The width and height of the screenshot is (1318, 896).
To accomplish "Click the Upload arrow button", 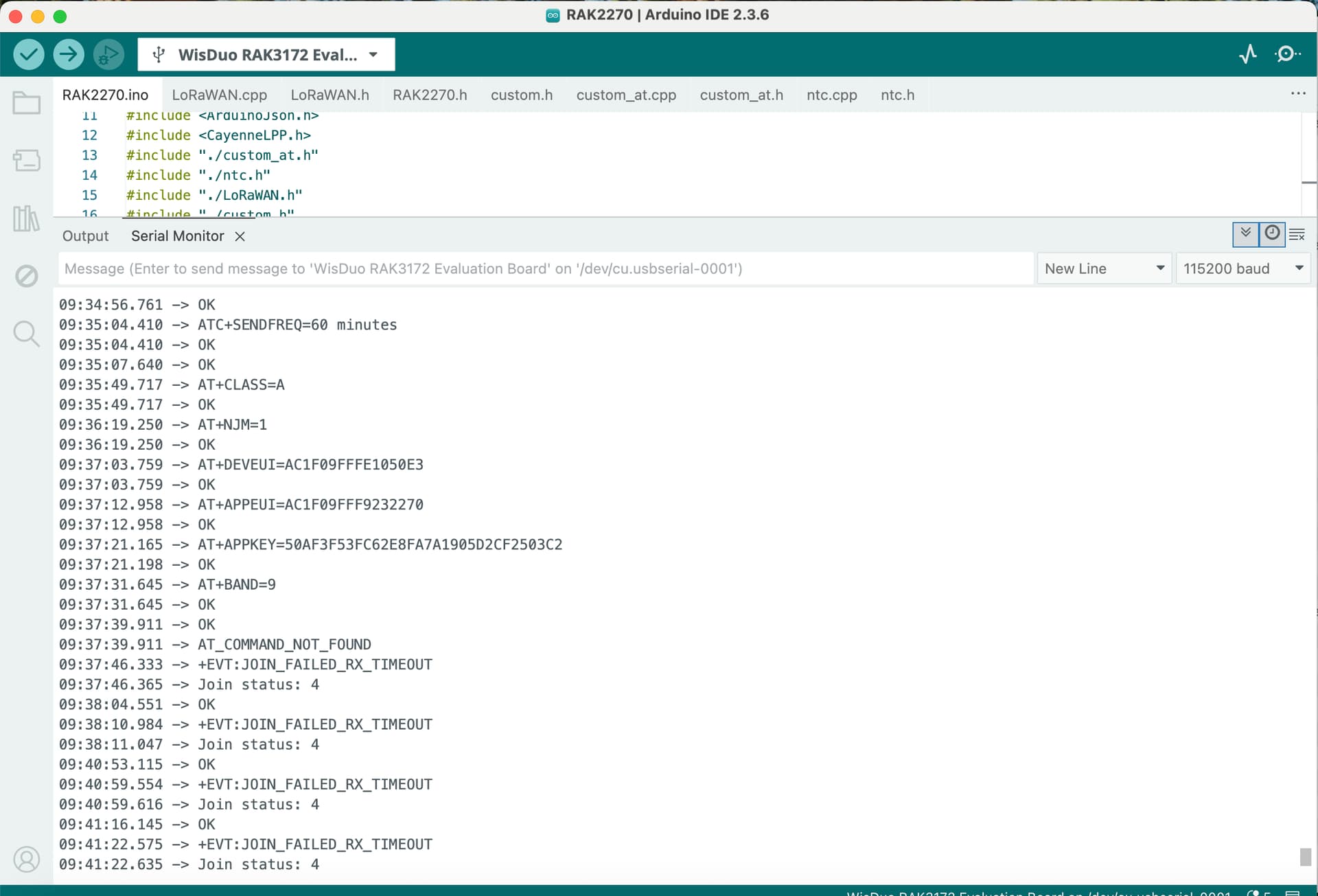I will (x=68, y=54).
